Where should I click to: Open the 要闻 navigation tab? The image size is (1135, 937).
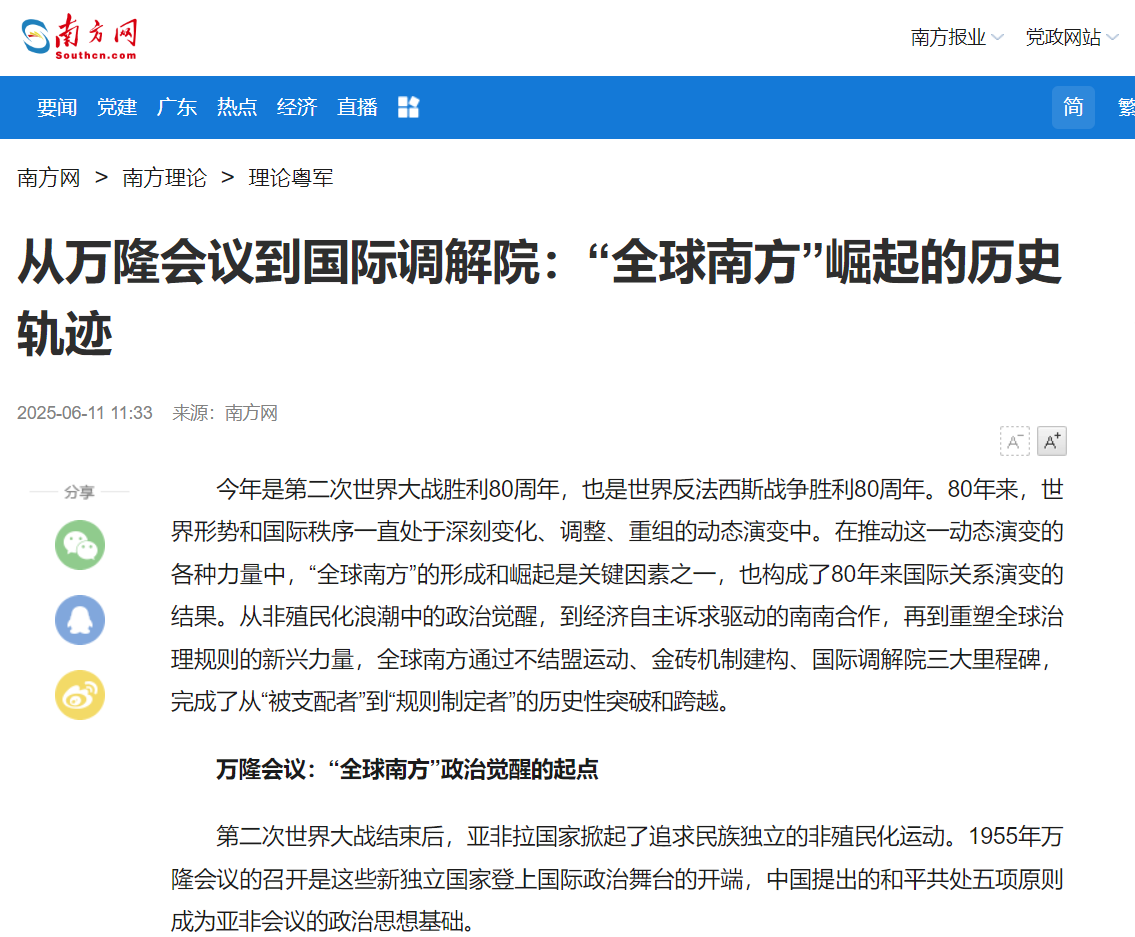[x=57, y=107]
